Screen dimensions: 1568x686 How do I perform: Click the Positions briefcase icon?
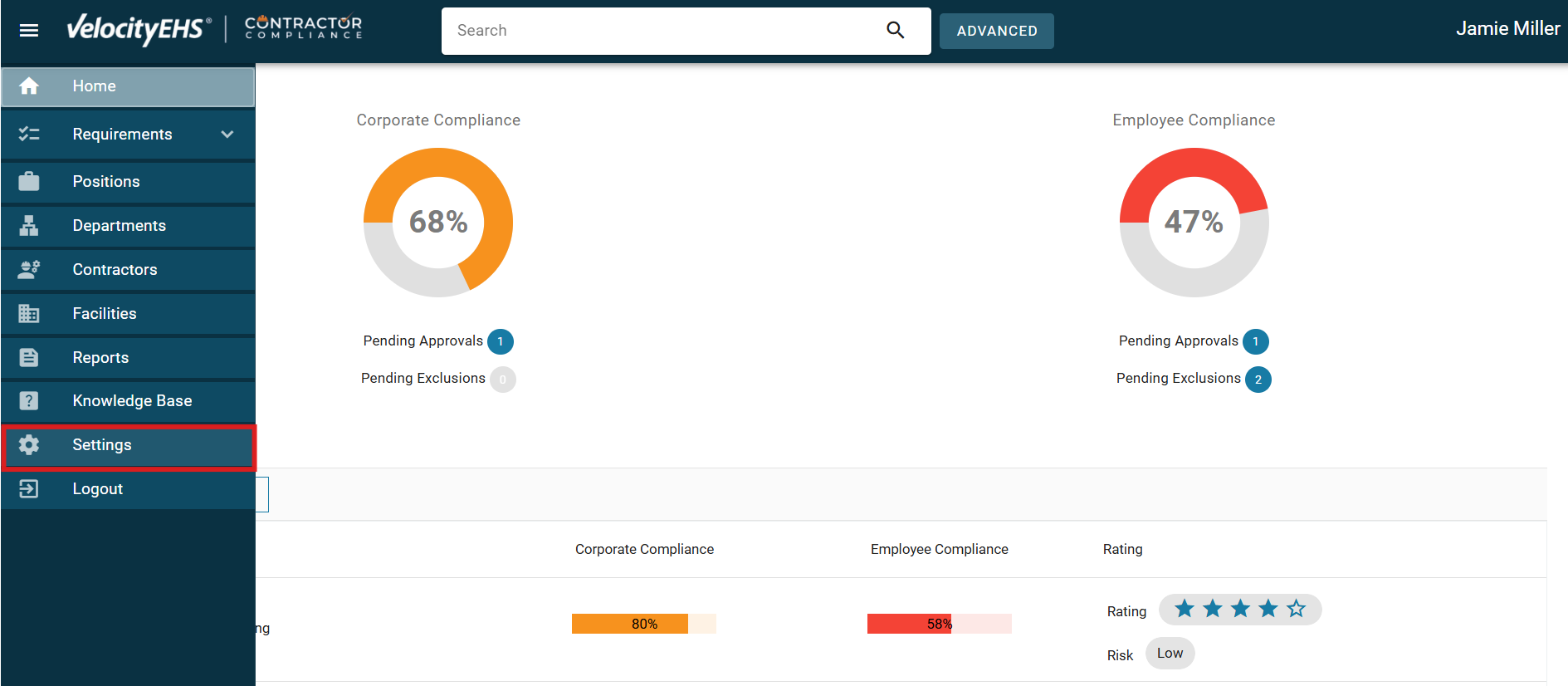pyautogui.click(x=29, y=182)
